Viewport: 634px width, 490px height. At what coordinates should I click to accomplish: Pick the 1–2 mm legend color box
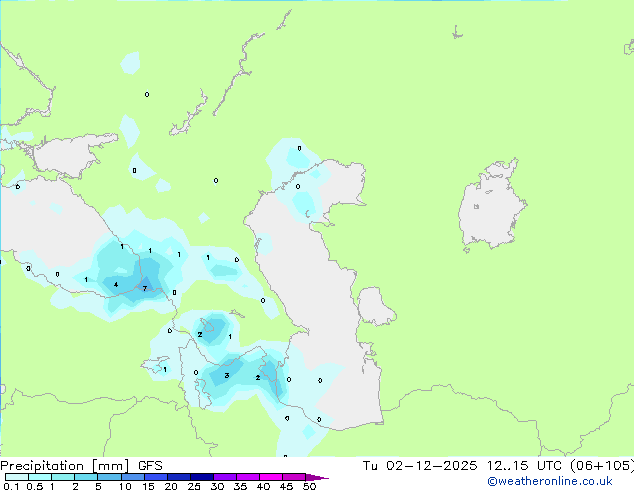pos(63,477)
